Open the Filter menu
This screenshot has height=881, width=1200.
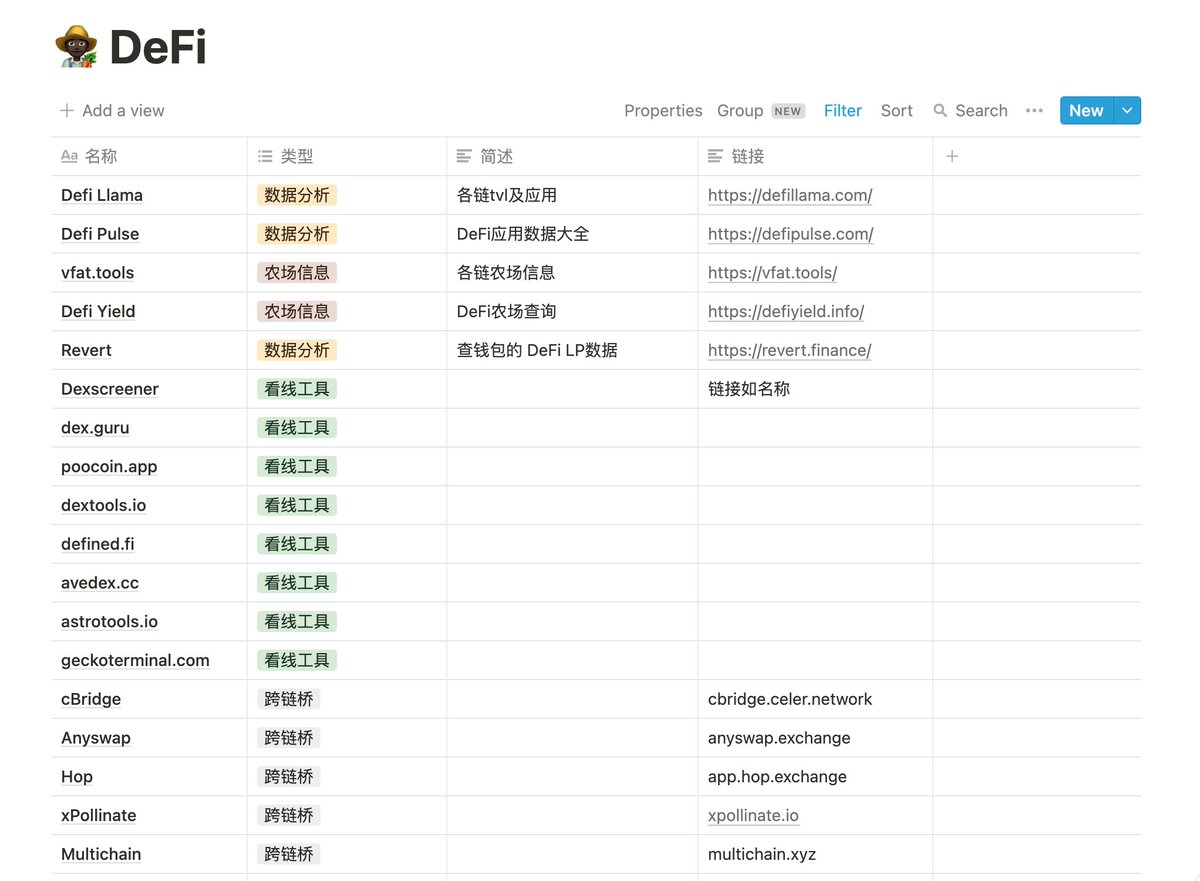pyautogui.click(x=842, y=111)
